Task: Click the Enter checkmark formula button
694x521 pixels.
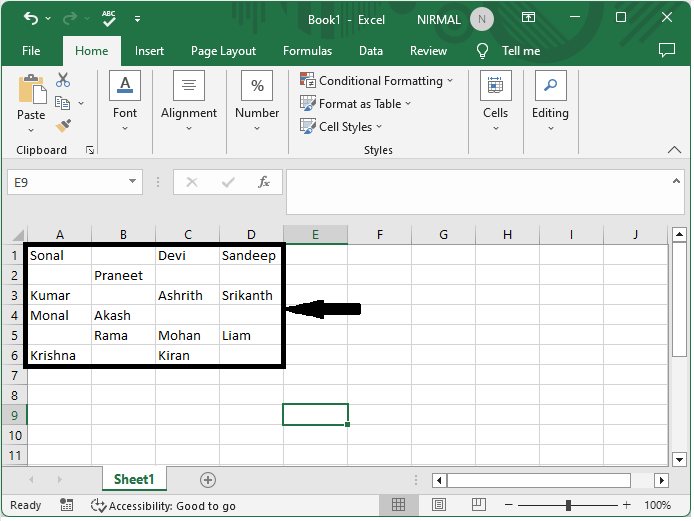Action: point(228,182)
